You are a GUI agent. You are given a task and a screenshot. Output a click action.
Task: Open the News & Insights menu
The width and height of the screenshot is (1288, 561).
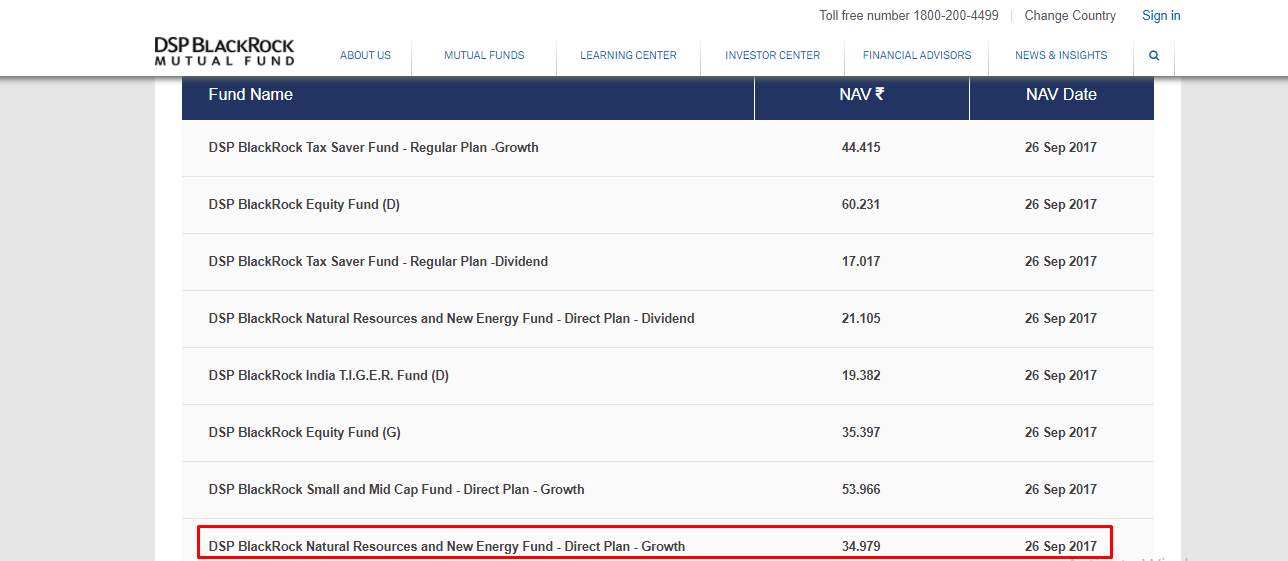pyautogui.click(x=1061, y=56)
